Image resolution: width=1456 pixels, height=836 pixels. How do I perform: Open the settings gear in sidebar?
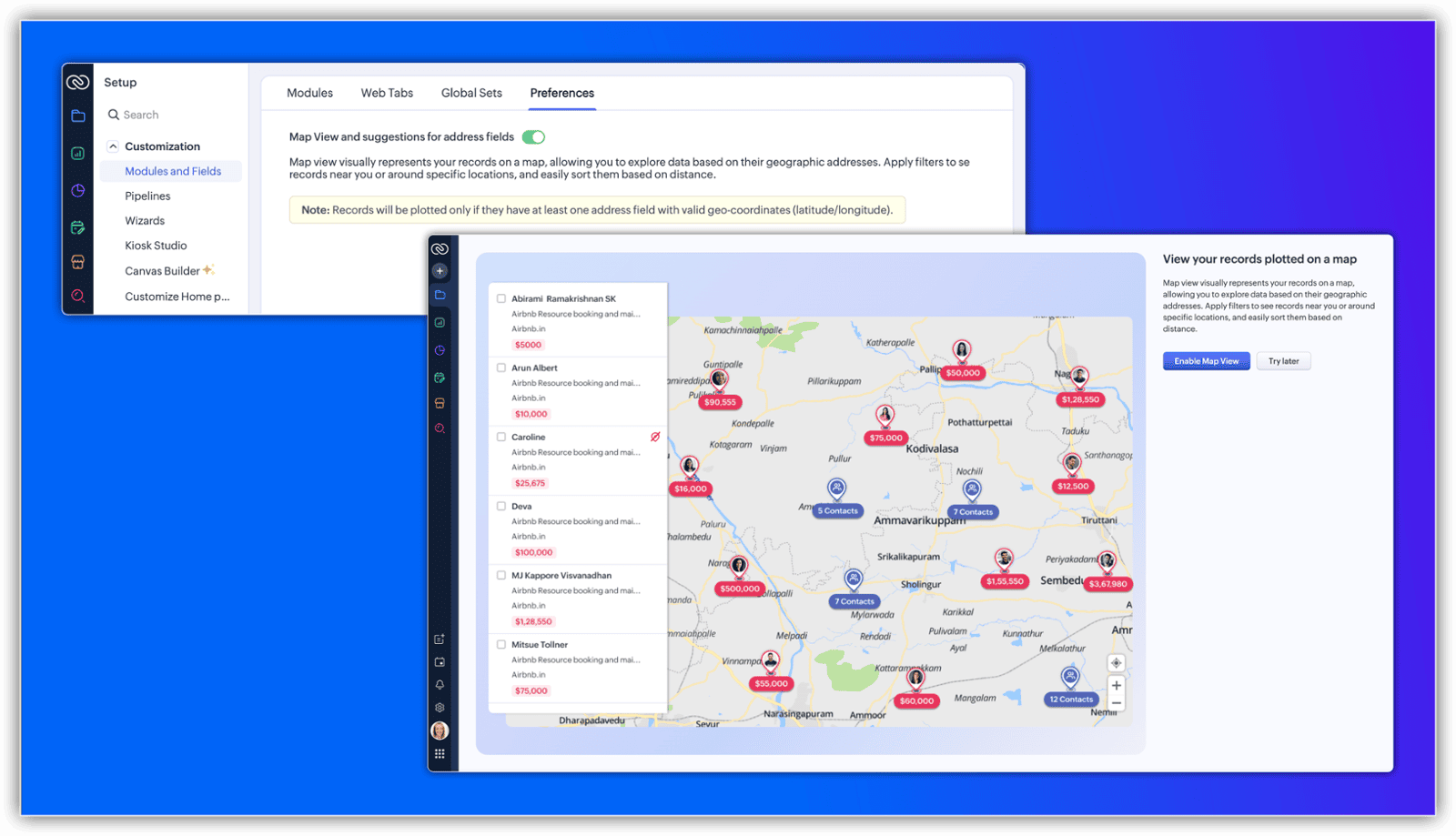(440, 708)
